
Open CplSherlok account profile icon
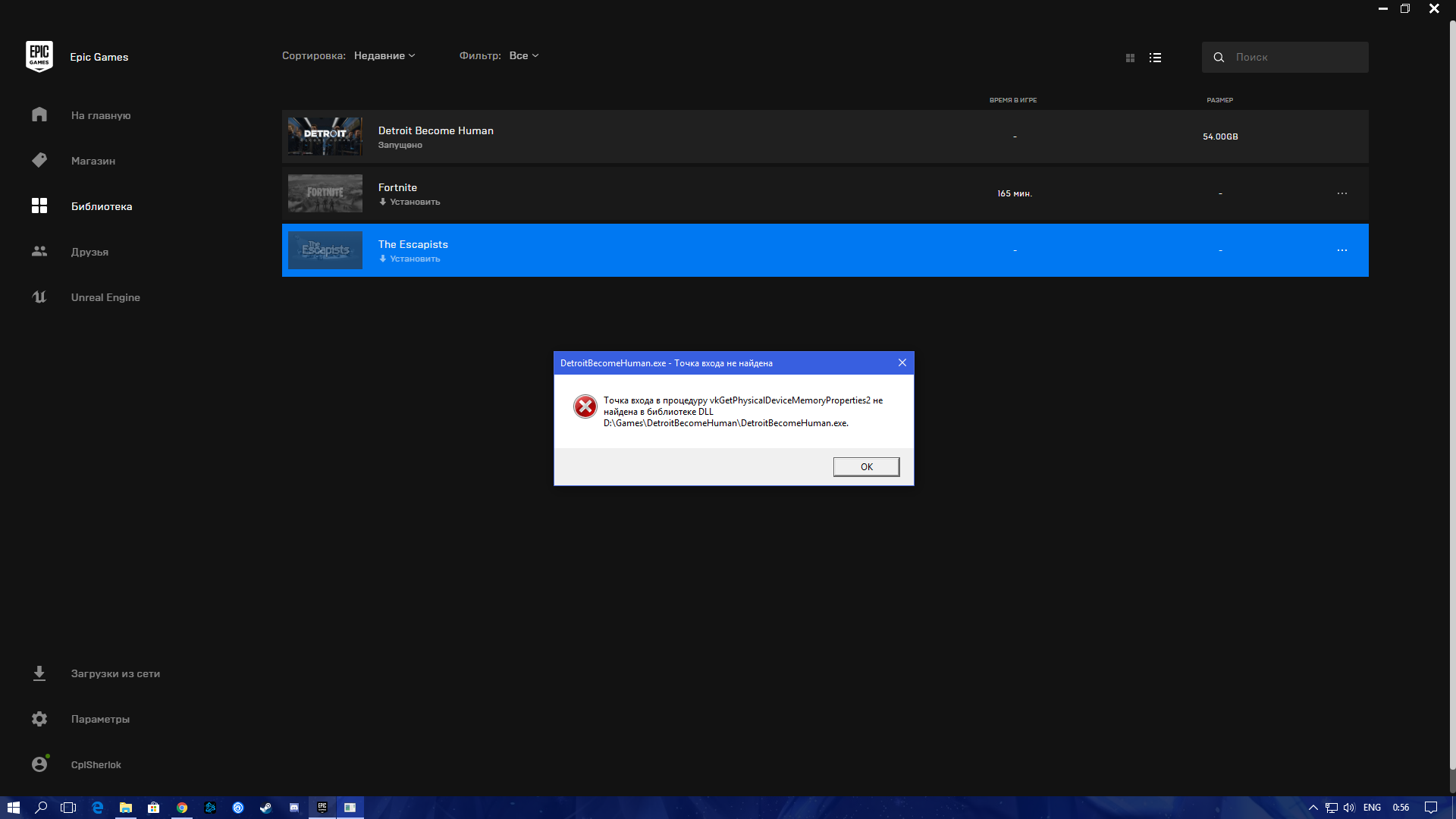(x=39, y=764)
